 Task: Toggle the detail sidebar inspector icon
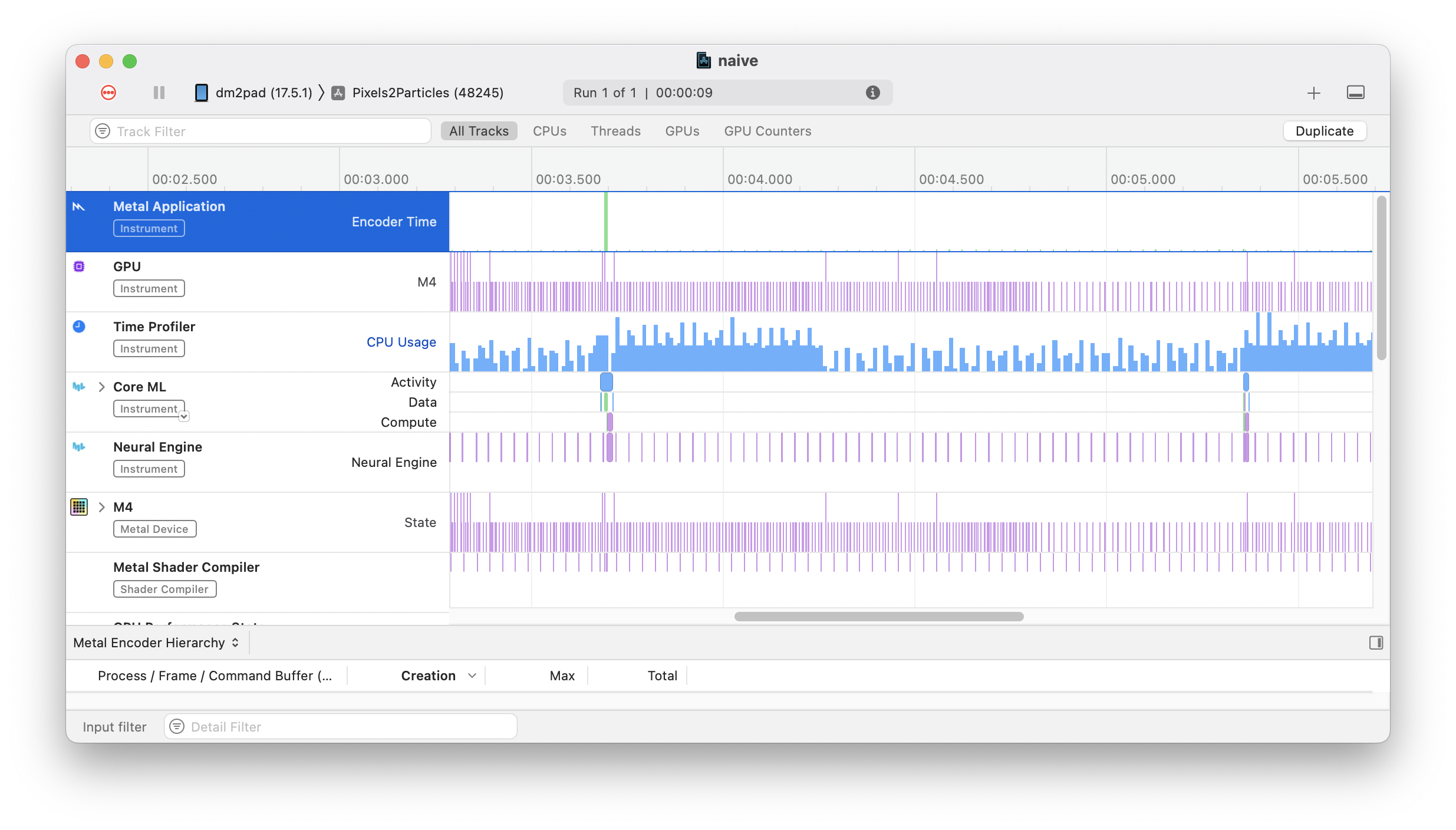[1376, 643]
